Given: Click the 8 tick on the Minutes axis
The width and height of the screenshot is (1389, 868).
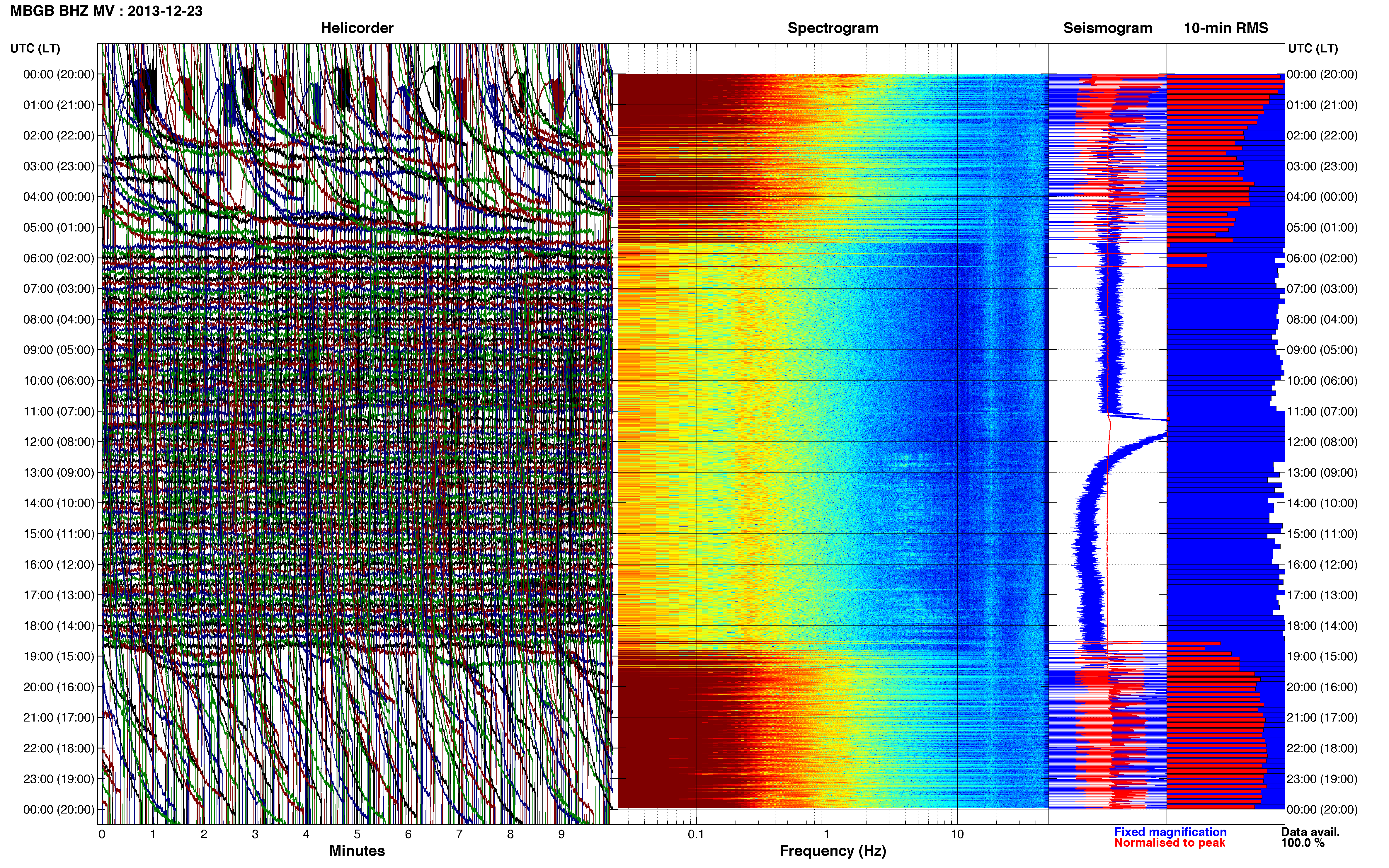Looking at the screenshot, I should click(x=510, y=834).
